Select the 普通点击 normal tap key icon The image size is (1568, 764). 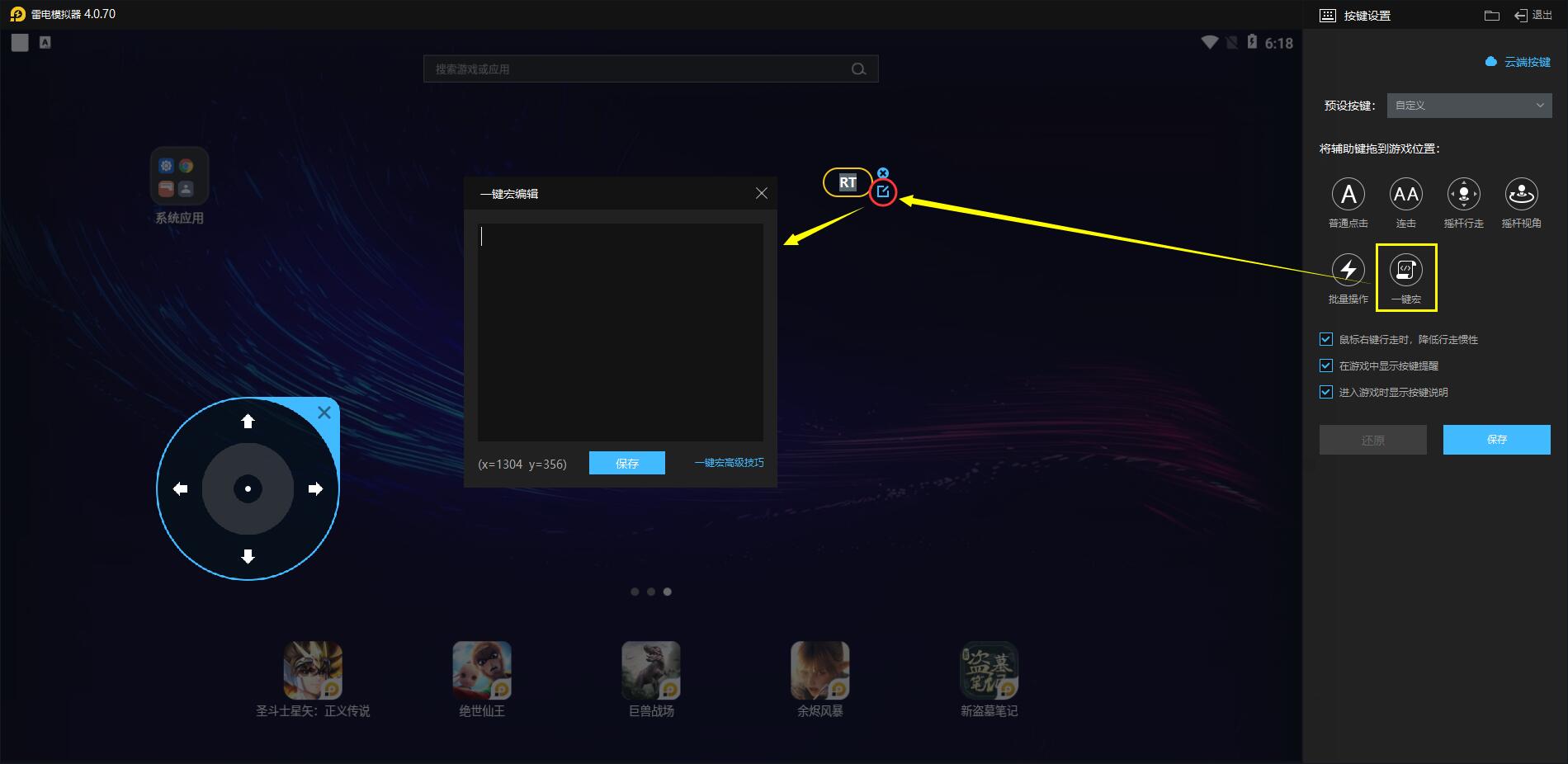pos(1348,195)
